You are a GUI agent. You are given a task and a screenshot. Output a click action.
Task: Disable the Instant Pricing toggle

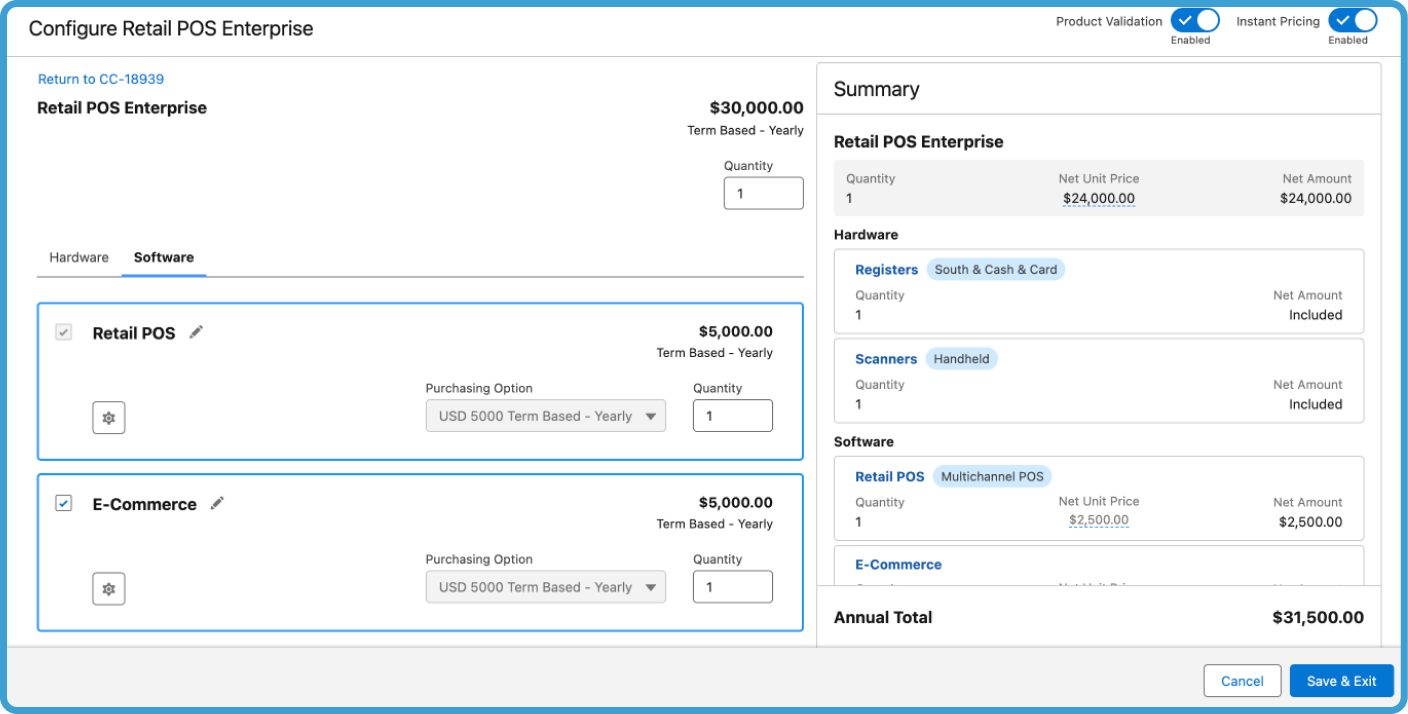coord(1353,20)
